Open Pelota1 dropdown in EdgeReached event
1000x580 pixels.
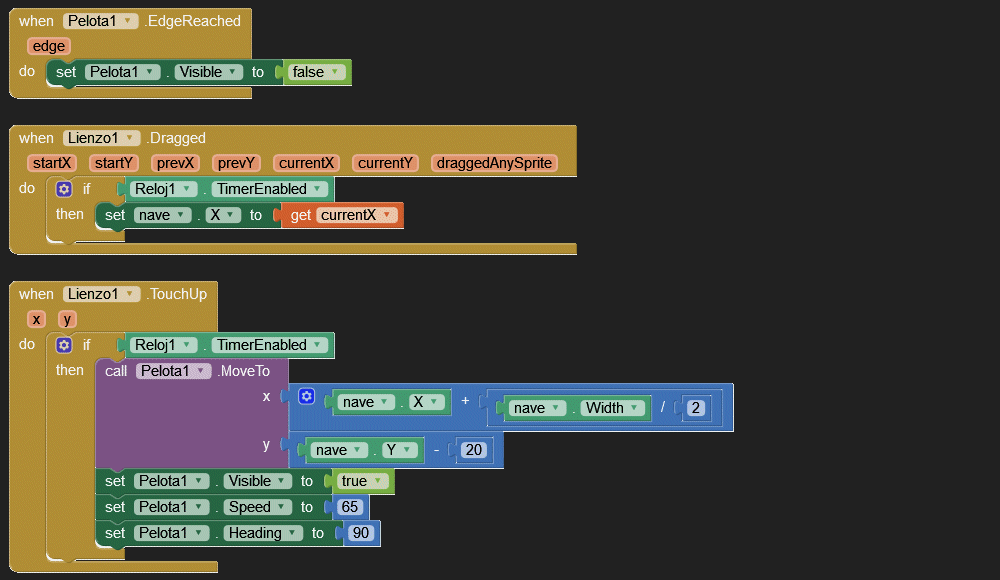point(131,21)
